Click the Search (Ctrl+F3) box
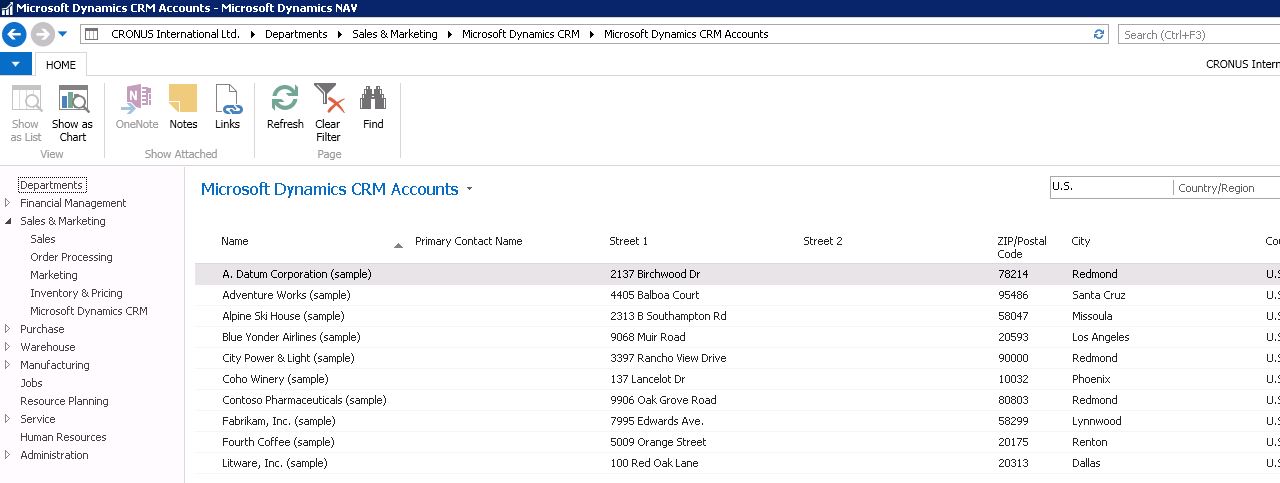This screenshot has height=483, width=1280. coord(1198,34)
